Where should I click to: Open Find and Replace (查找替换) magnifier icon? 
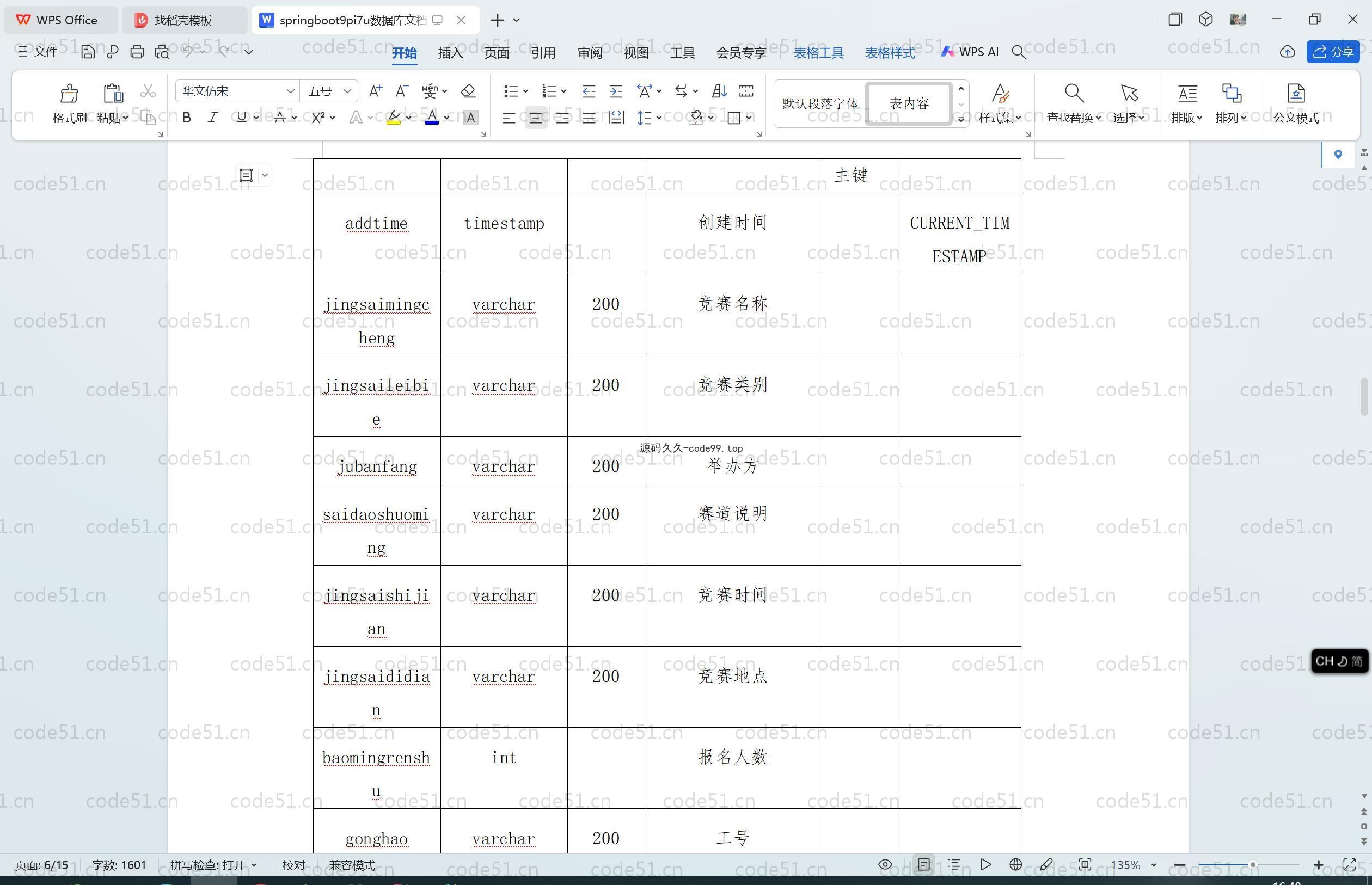[x=1074, y=93]
